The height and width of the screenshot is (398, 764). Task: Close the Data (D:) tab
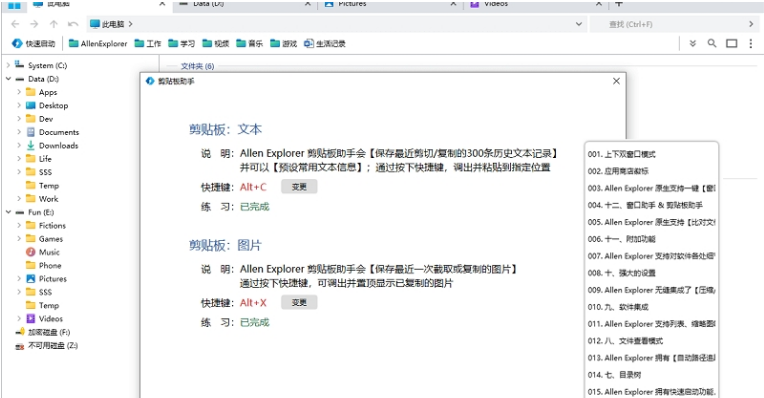pos(308,4)
